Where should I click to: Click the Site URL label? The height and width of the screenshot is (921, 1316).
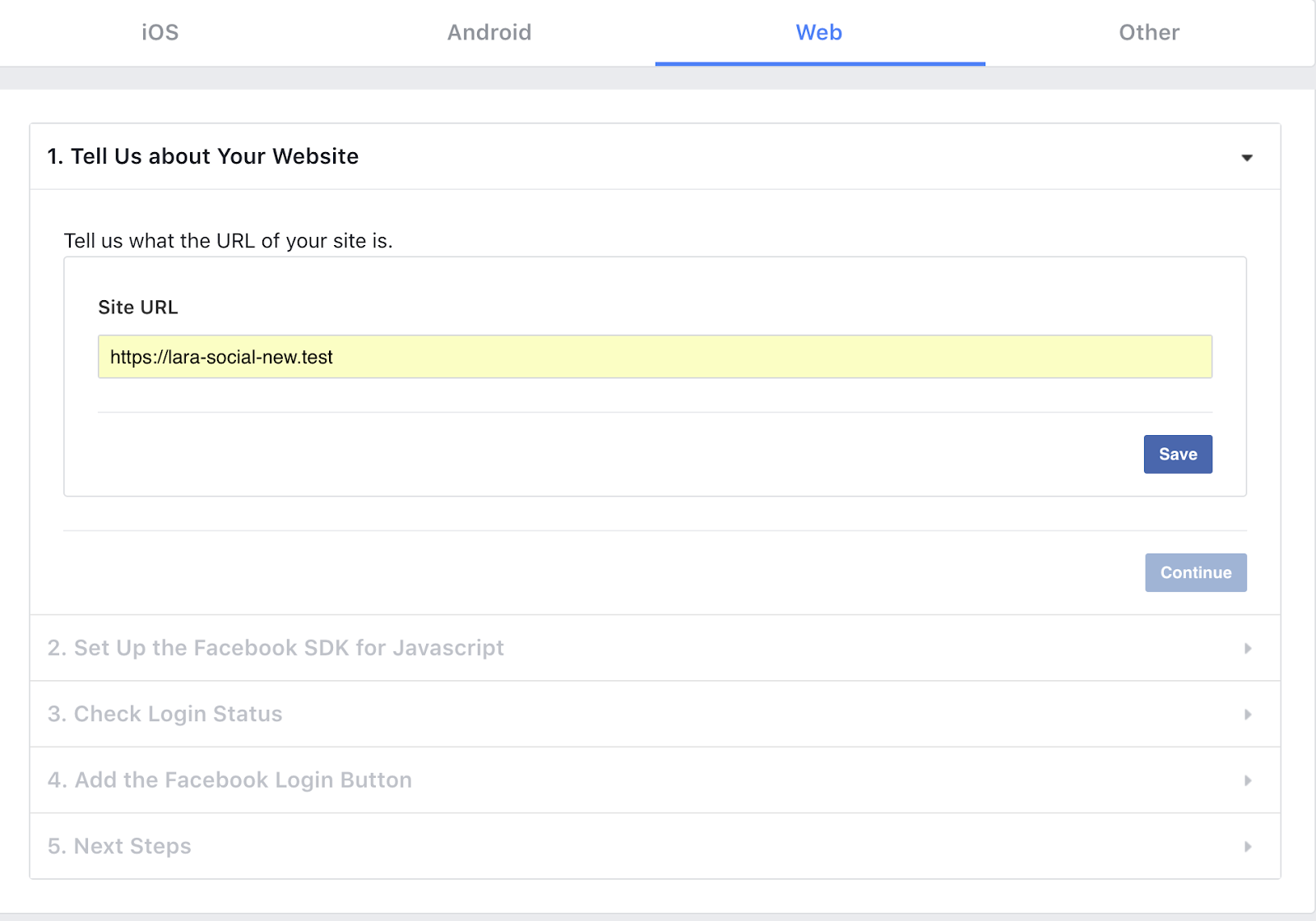(138, 308)
